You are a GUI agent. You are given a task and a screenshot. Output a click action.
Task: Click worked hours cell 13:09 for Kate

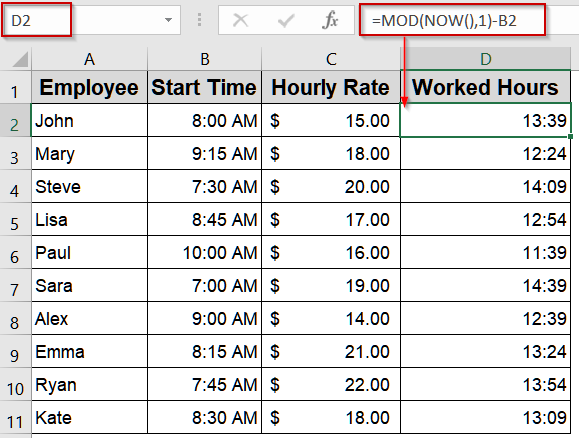(486, 417)
